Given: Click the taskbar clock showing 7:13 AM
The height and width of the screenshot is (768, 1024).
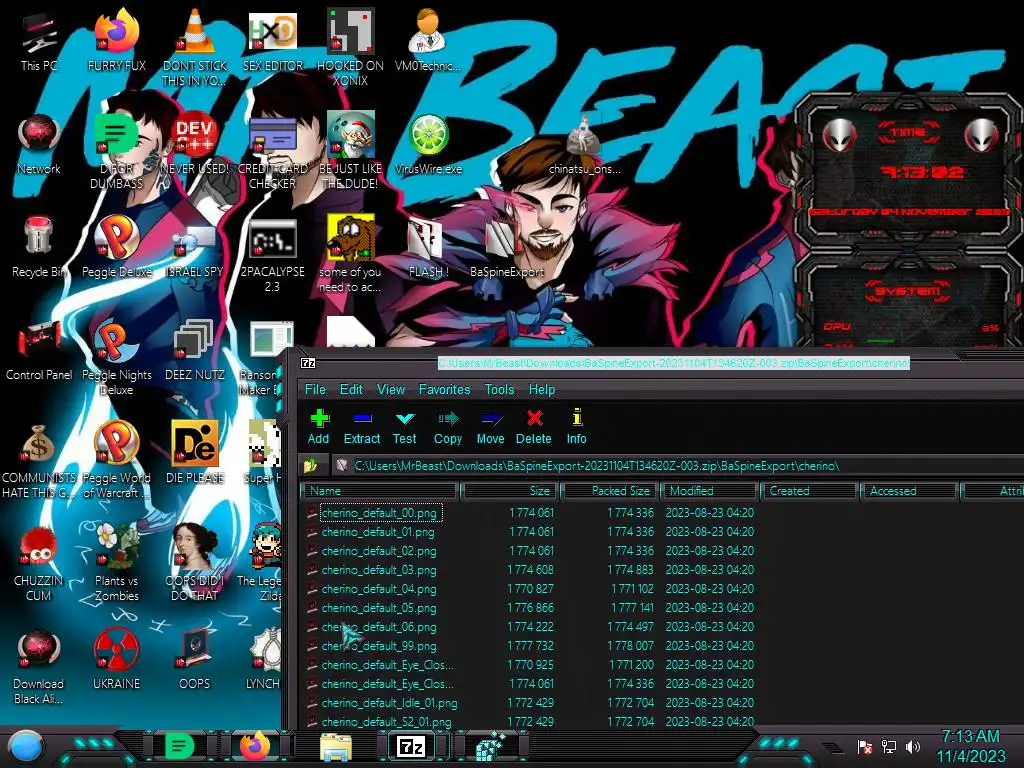Looking at the screenshot, I should click(x=971, y=746).
